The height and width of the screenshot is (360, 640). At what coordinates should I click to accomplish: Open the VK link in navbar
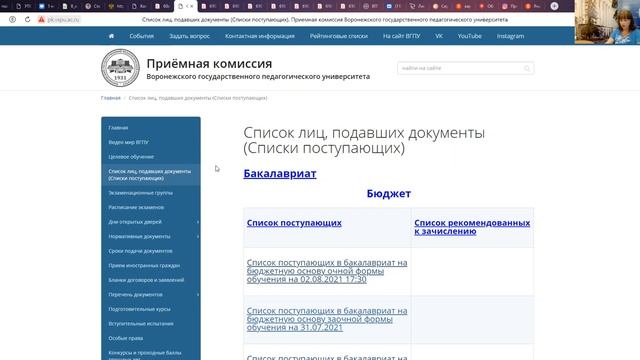coord(439,36)
